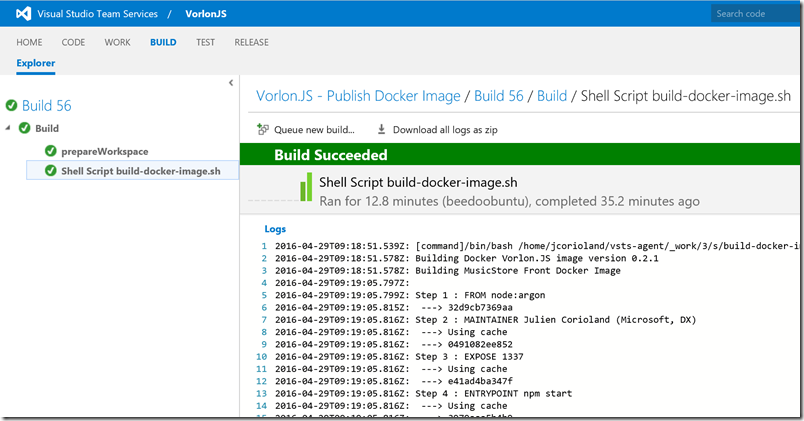
Task: Click the green build duration bars icon
Action: [x=305, y=188]
